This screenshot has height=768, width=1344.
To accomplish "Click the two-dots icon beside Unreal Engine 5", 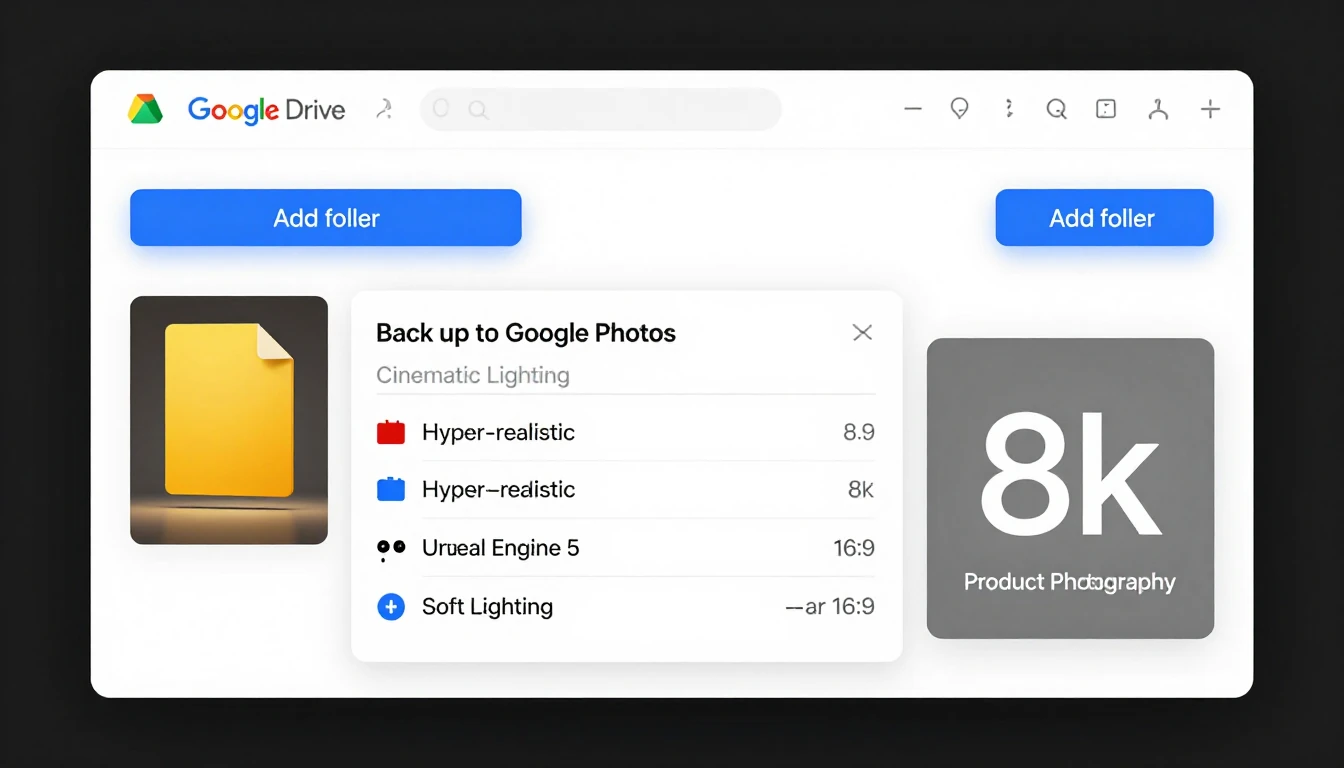I will (390, 549).
